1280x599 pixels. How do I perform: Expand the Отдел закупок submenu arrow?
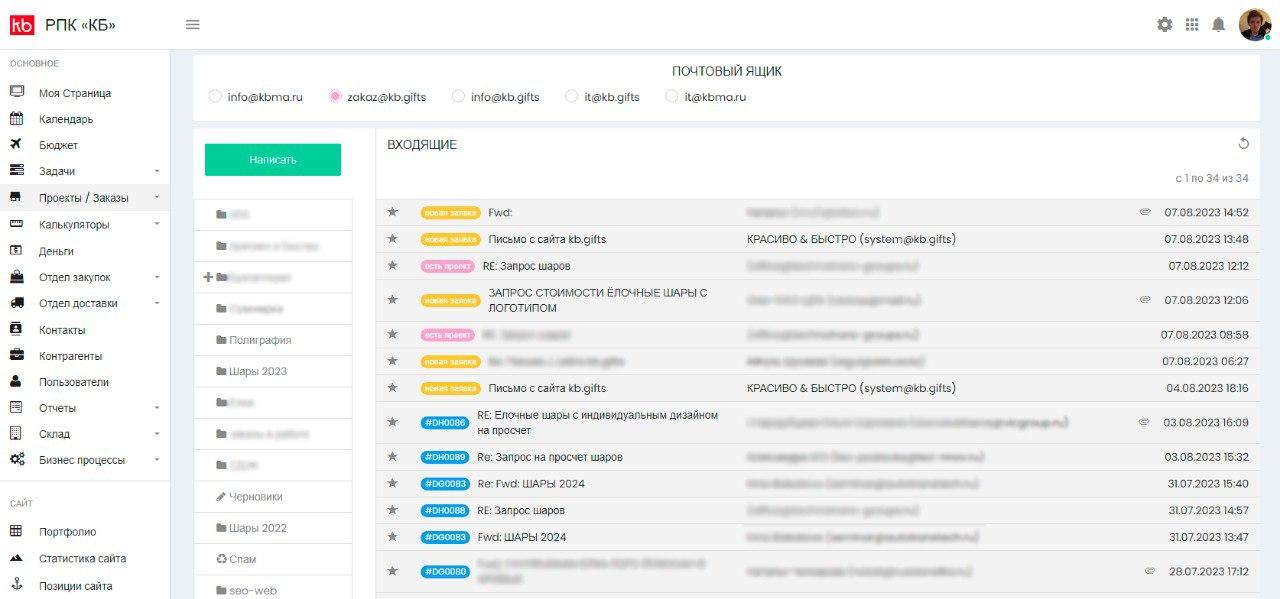157,278
